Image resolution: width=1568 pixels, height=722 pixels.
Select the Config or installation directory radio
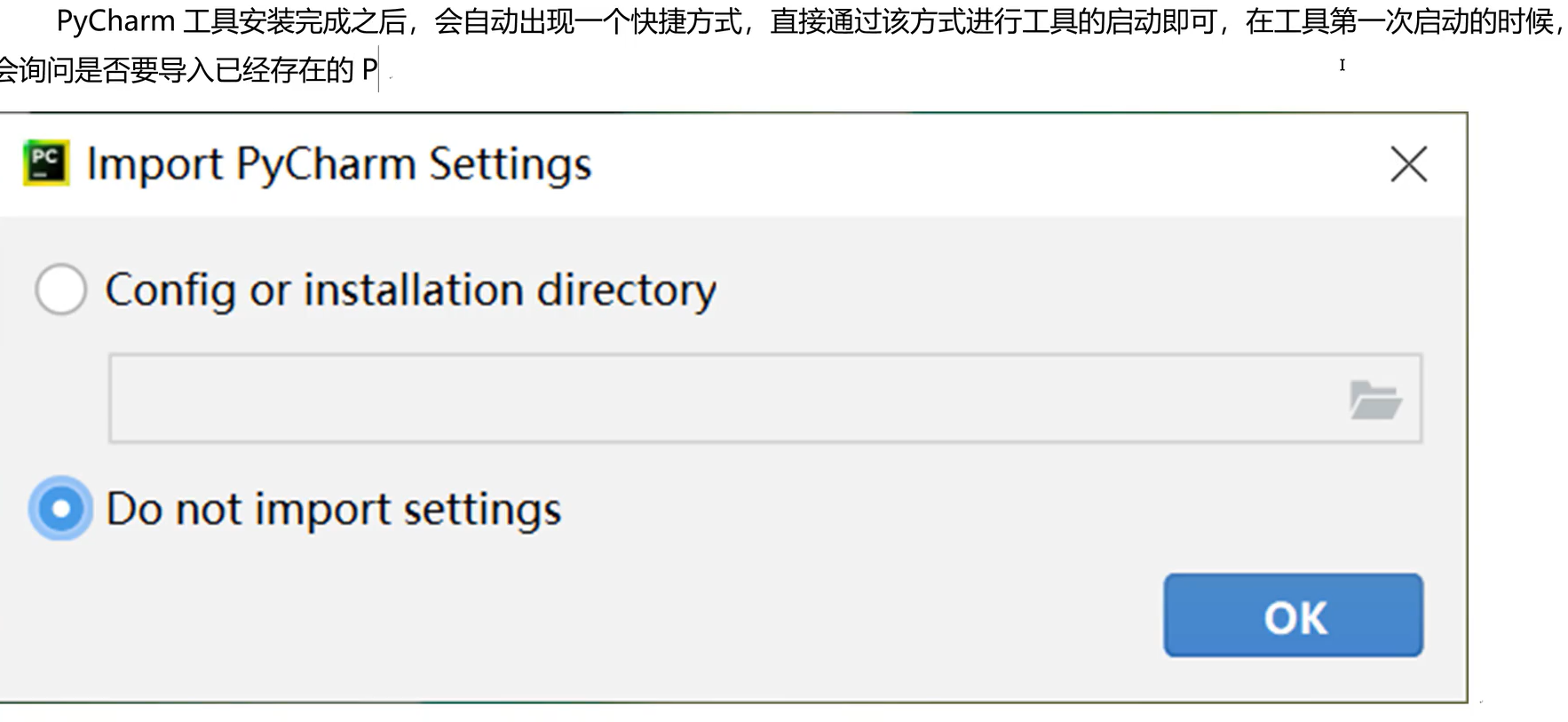(x=59, y=290)
